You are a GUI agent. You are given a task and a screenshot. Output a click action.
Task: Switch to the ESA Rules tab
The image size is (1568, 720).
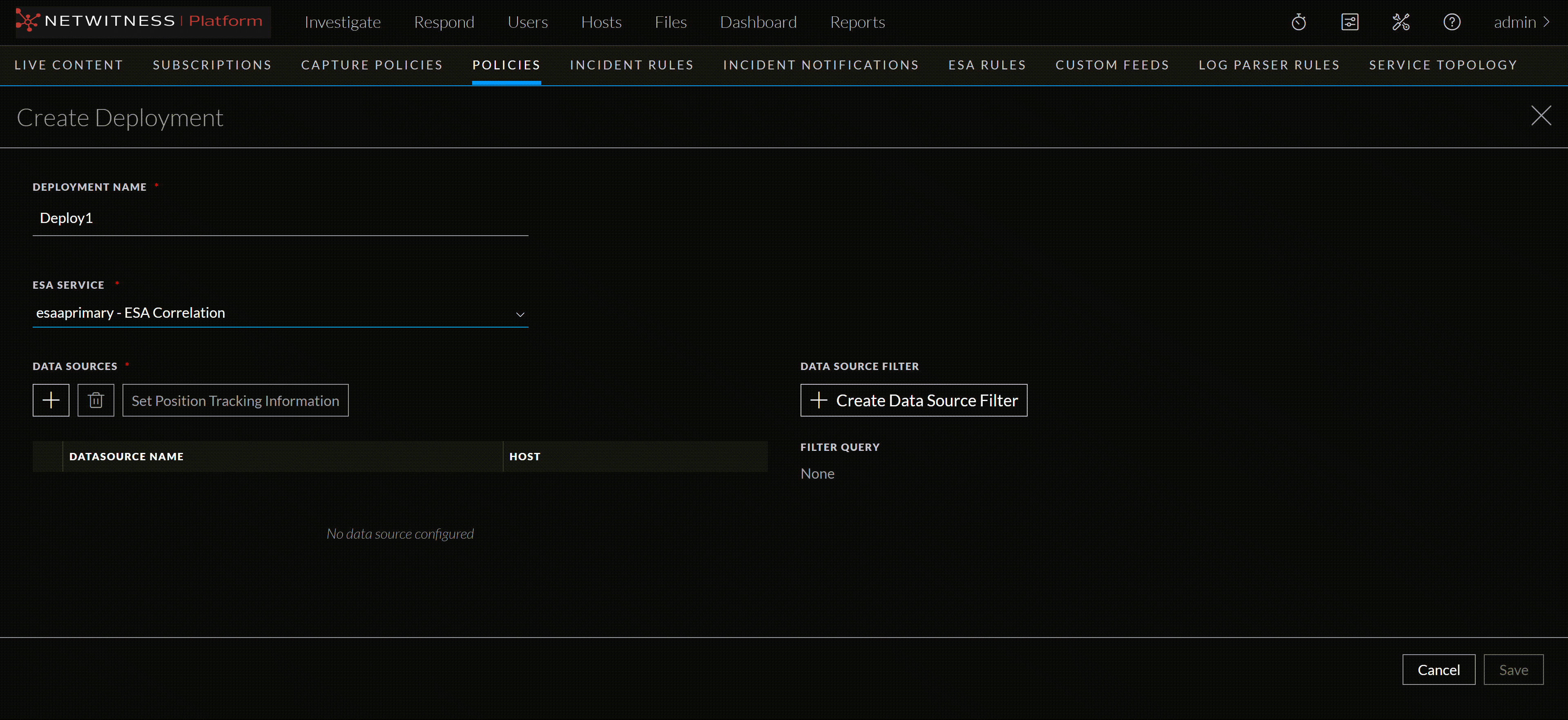coord(987,65)
